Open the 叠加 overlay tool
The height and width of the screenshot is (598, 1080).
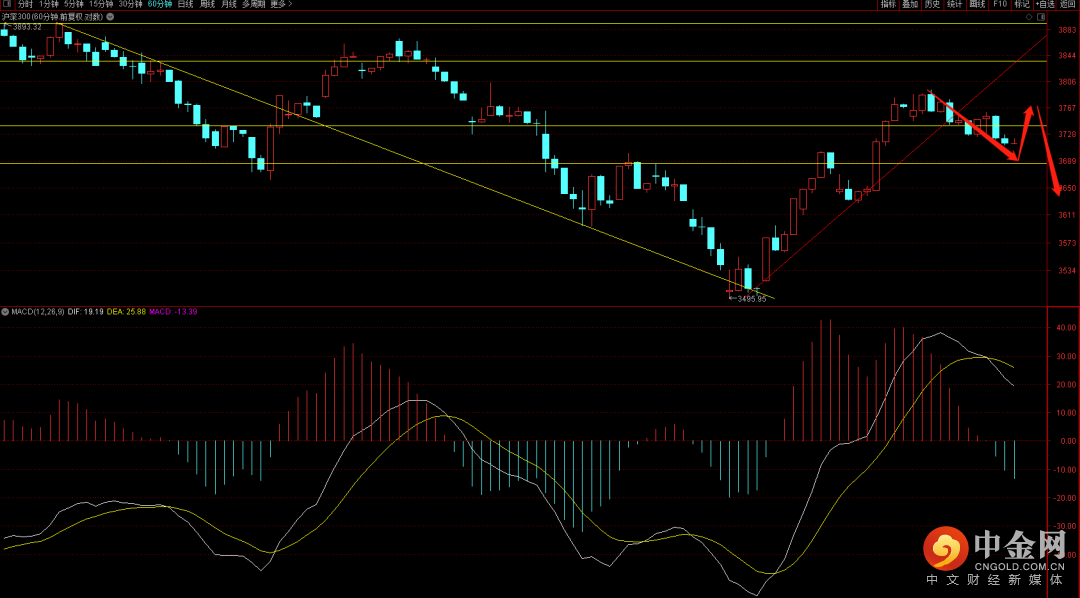coord(910,4)
